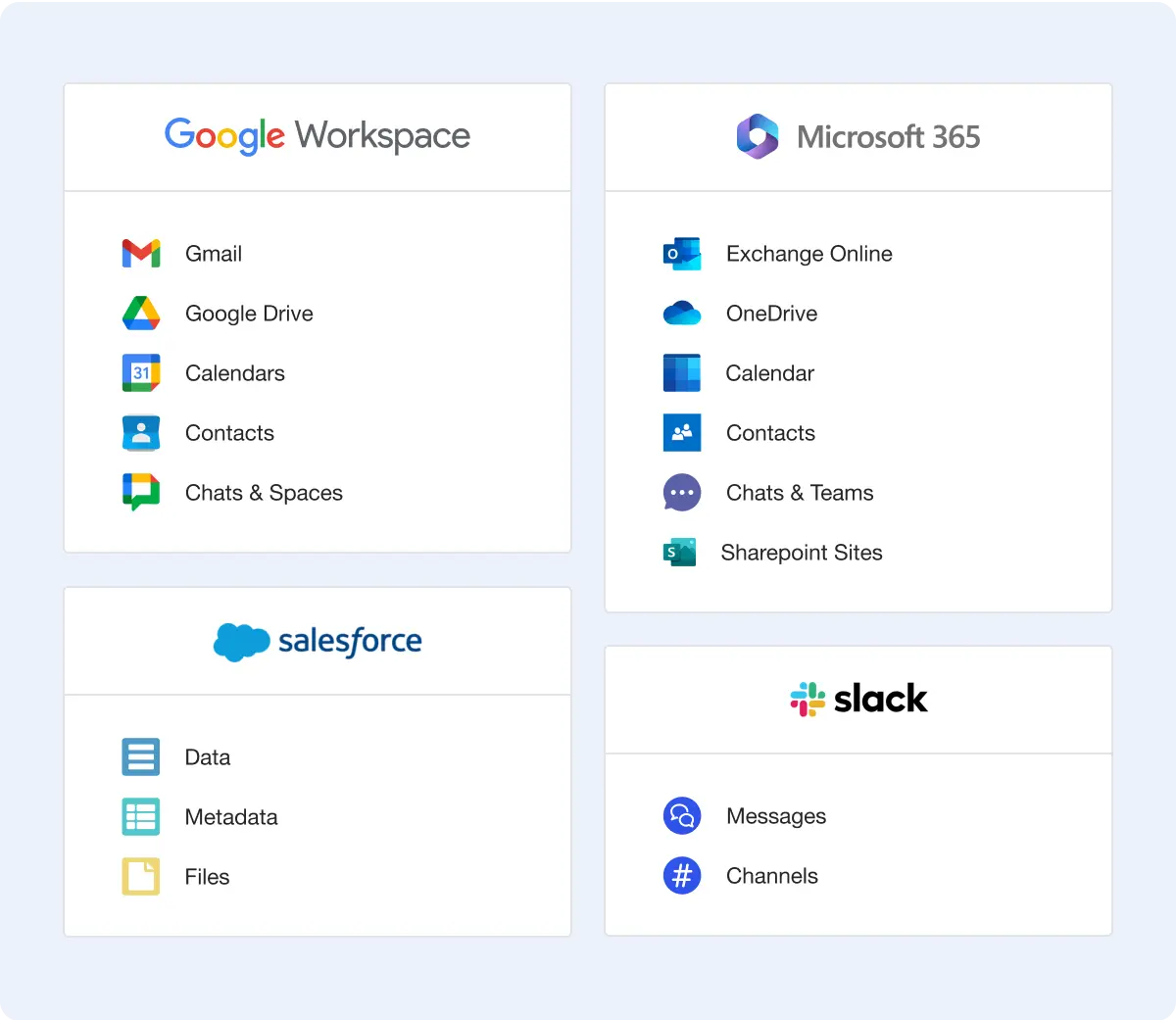Select "Calendar" label under Microsoft 365

point(770,373)
